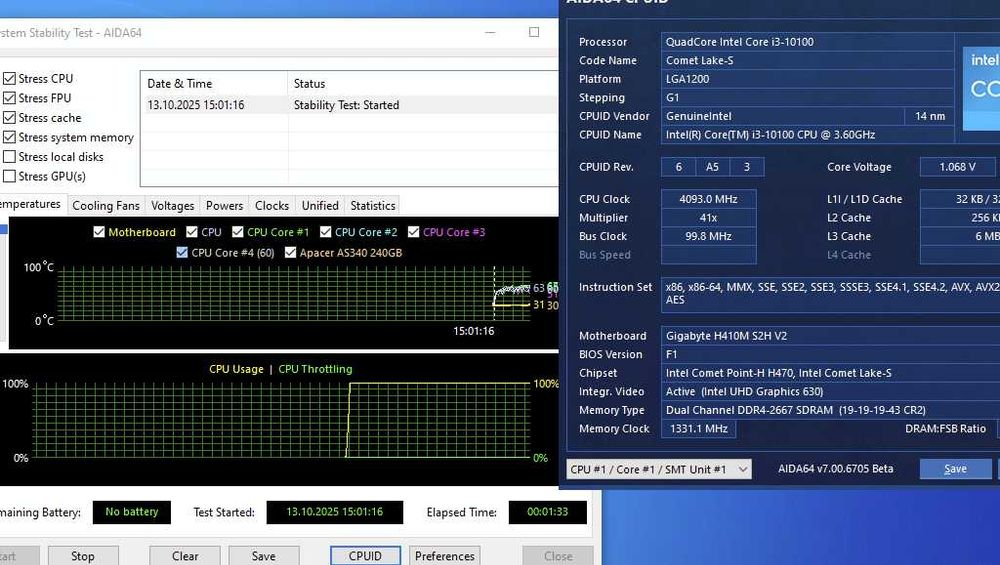1000x565 pixels.
Task: Select the Temperatures tab
Action: [31, 204]
